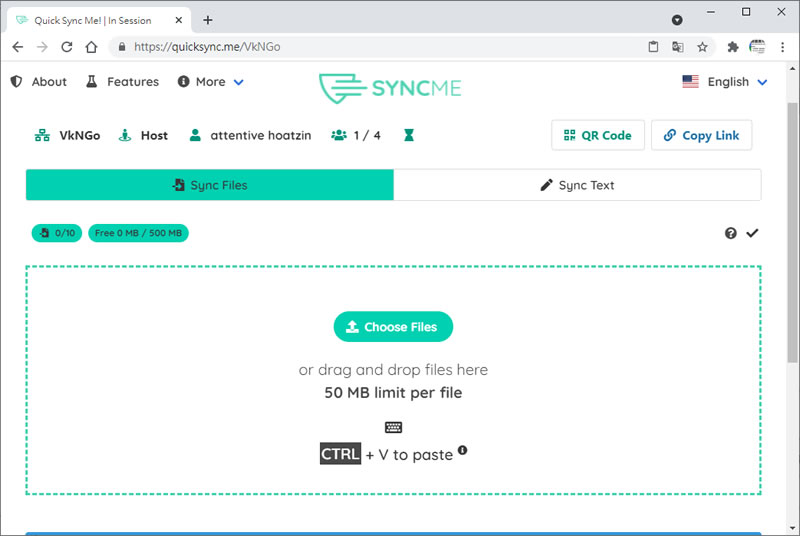Open browser home page icon

point(91,47)
